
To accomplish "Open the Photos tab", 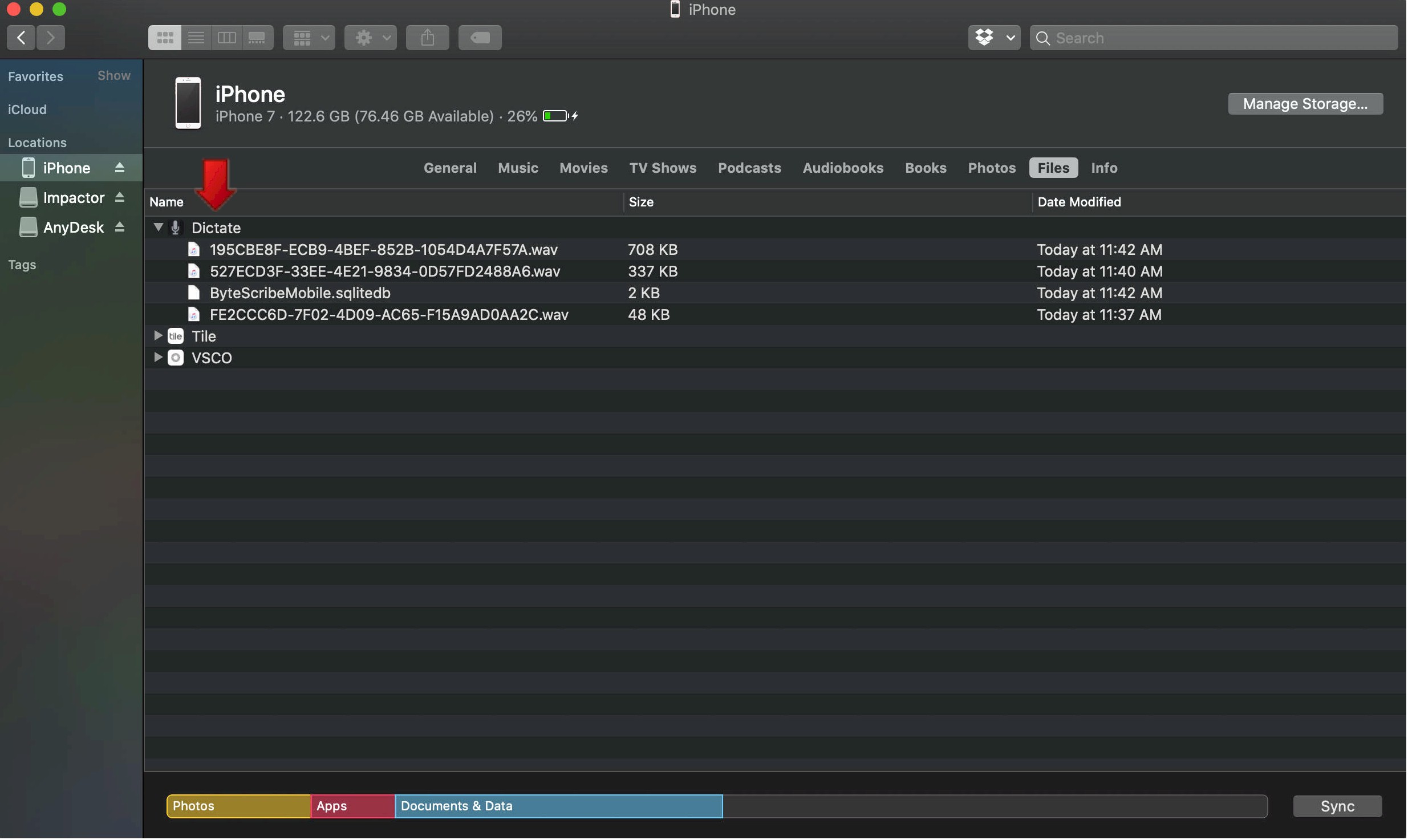I will click(x=992, y=168).
